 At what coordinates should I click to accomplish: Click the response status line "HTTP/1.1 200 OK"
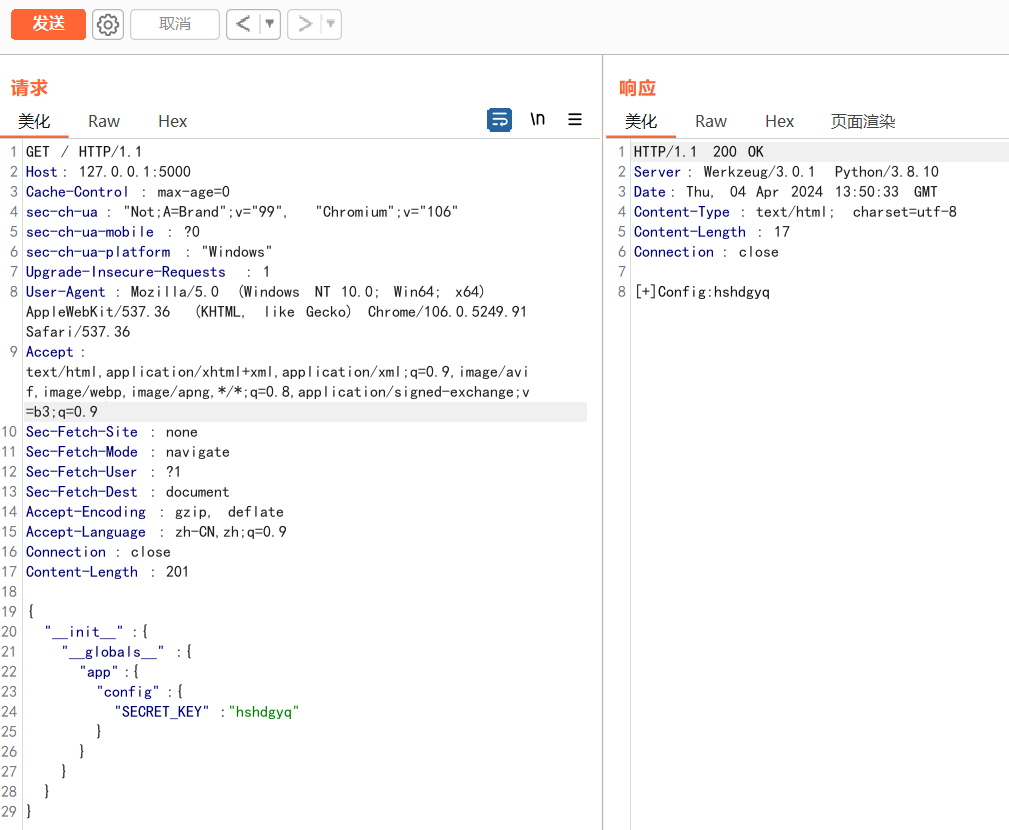[698, 152]
